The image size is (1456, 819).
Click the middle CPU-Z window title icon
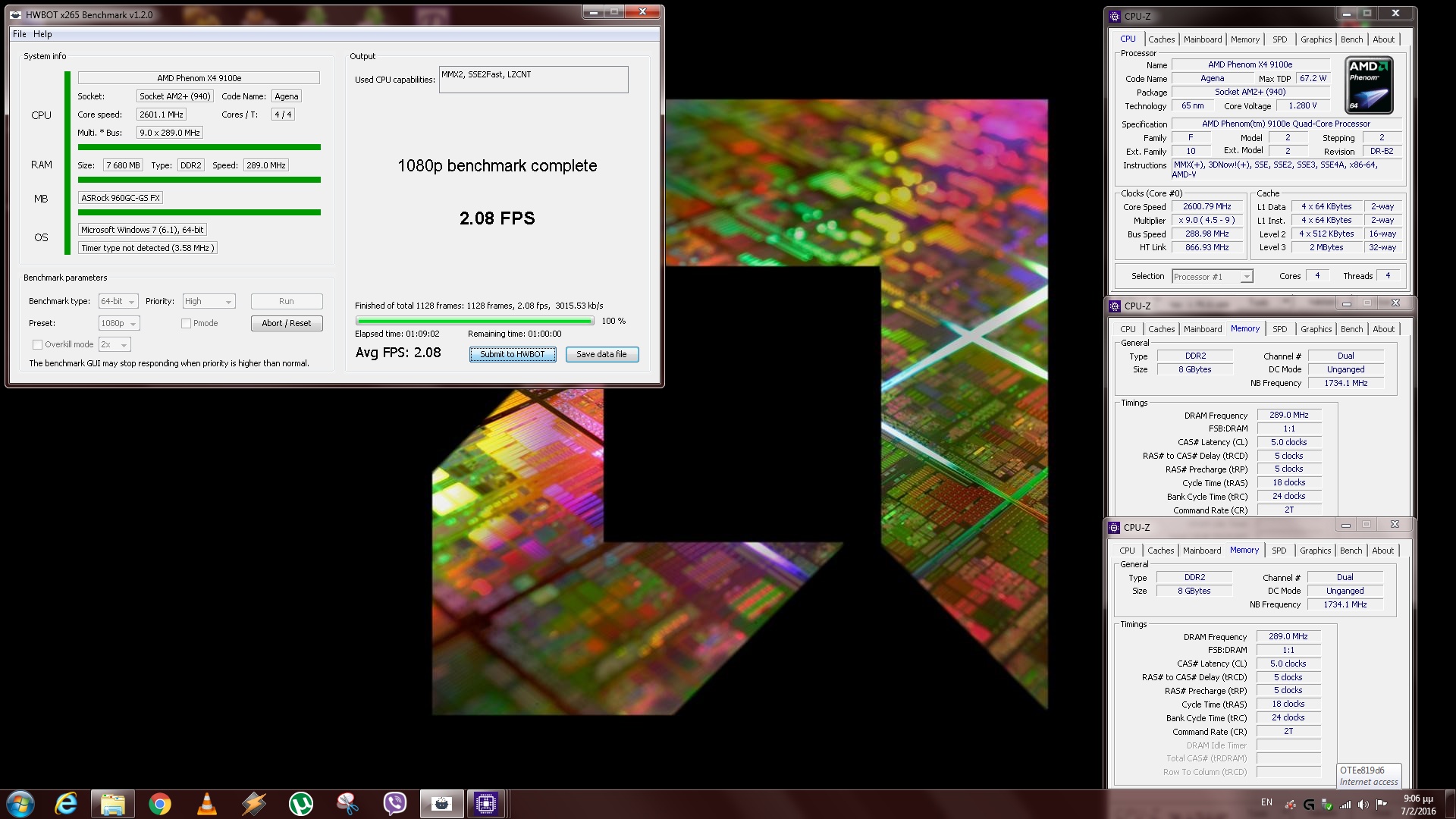[1115, 306]
